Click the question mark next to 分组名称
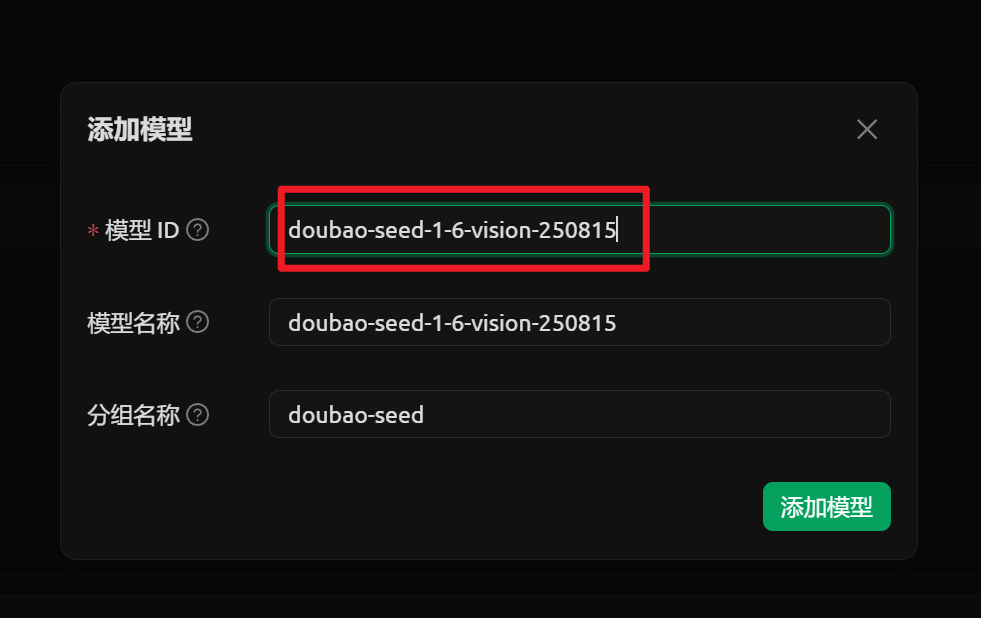The height and width of the screenshot is (618, 981). click(198, 414)
